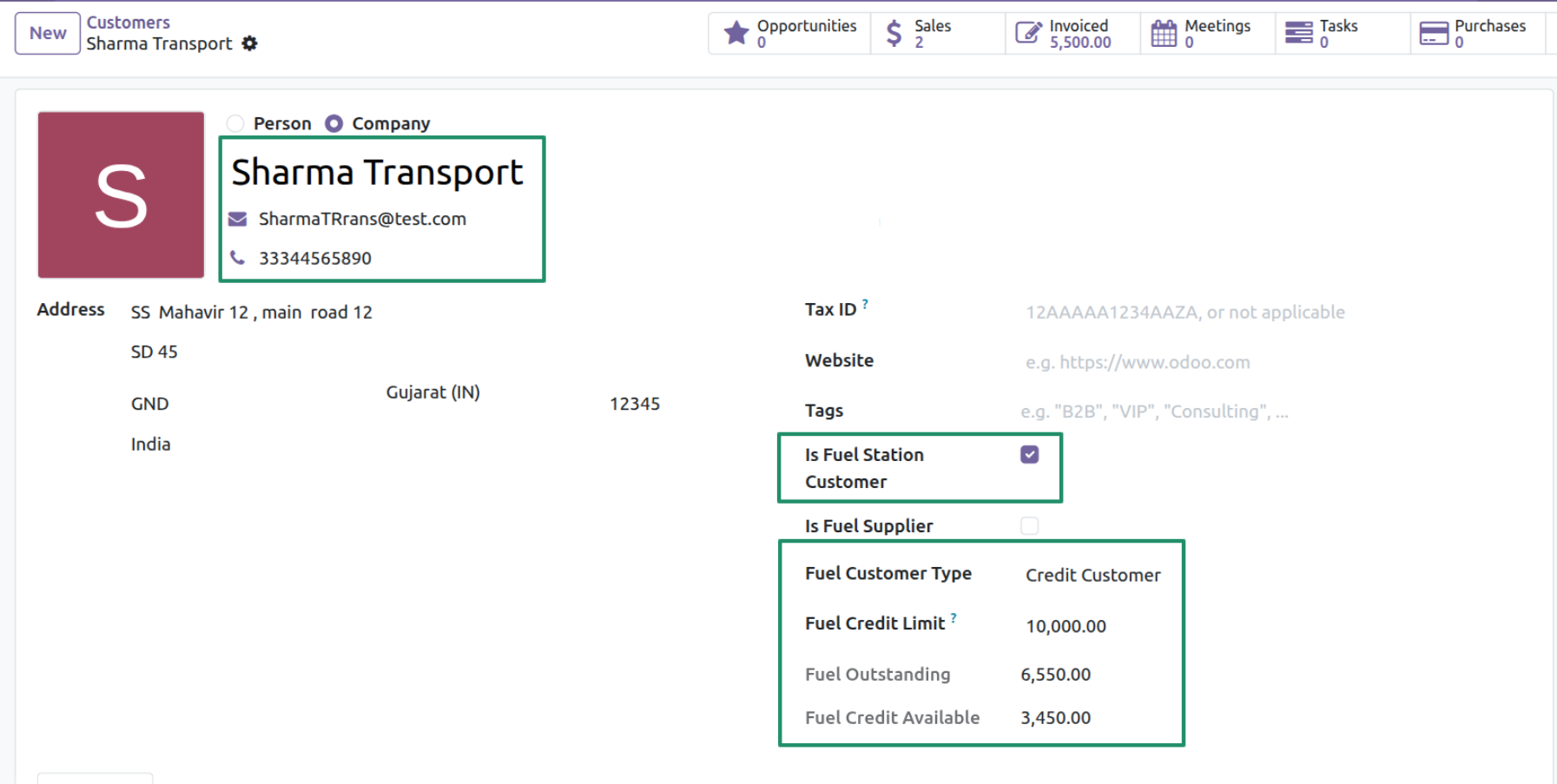Open the Meetings stat tab

(1208, 33)
